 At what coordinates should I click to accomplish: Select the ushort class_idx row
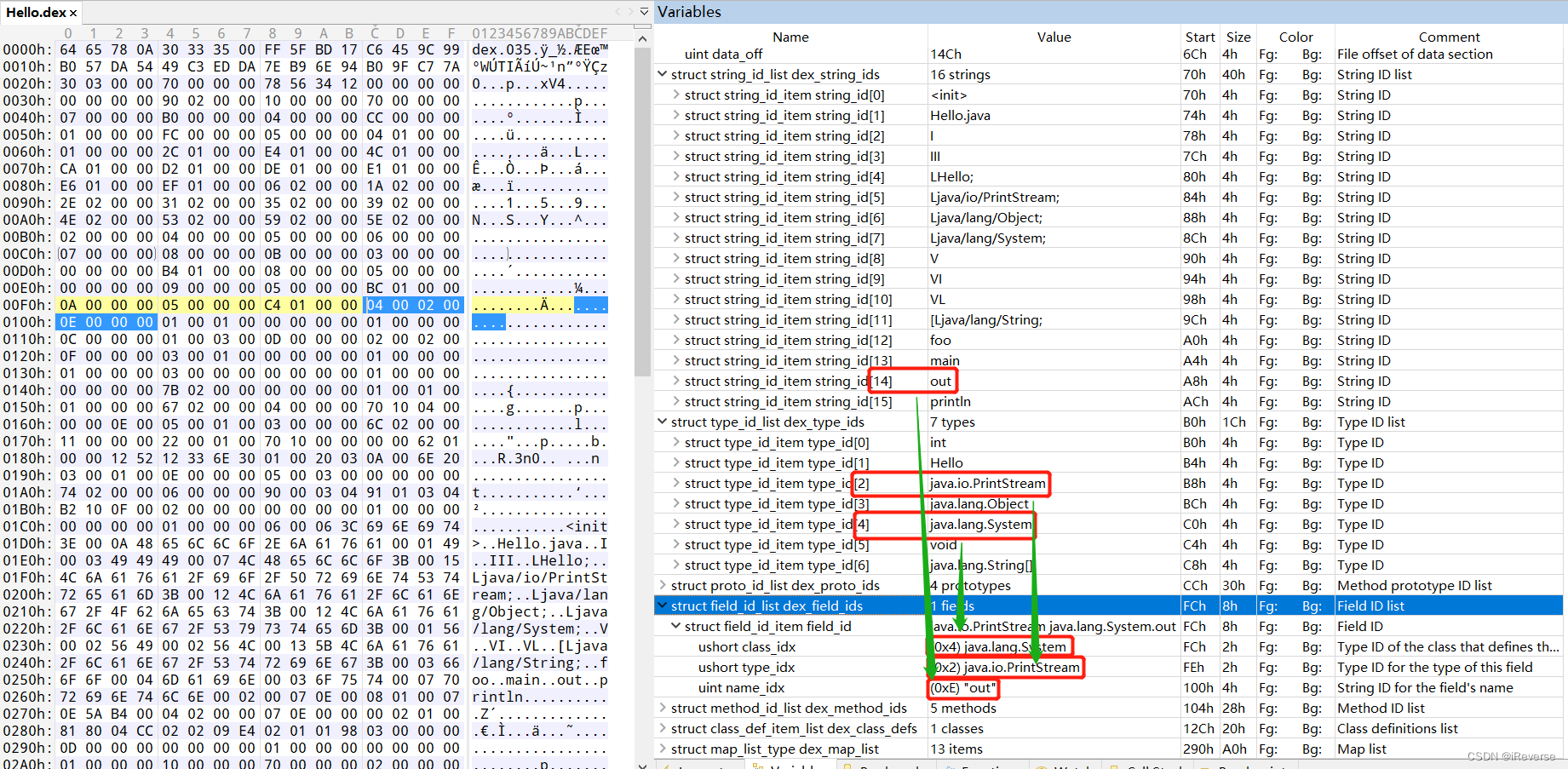tap(1108, 646)
